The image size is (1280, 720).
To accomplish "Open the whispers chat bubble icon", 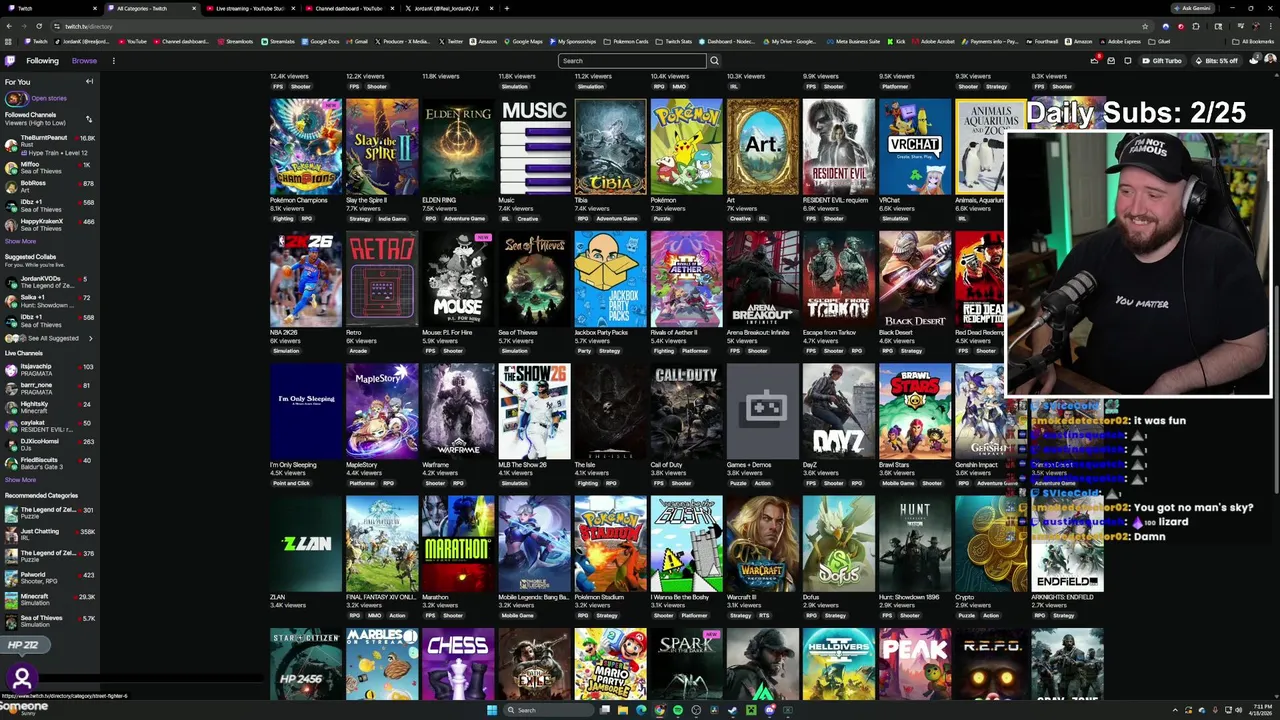I will (1128, 60).
